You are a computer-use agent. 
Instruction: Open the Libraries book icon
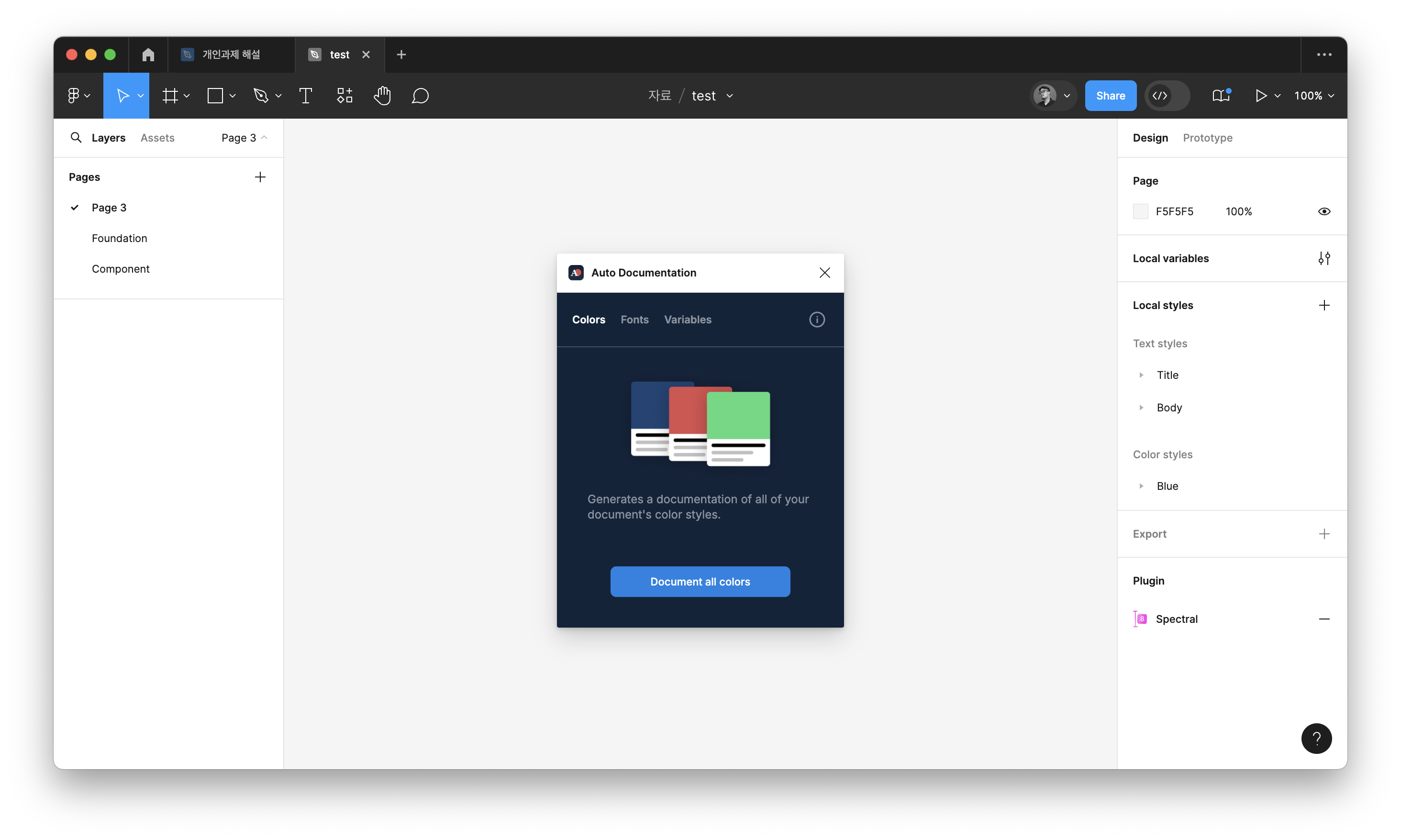click(1221, 96)
